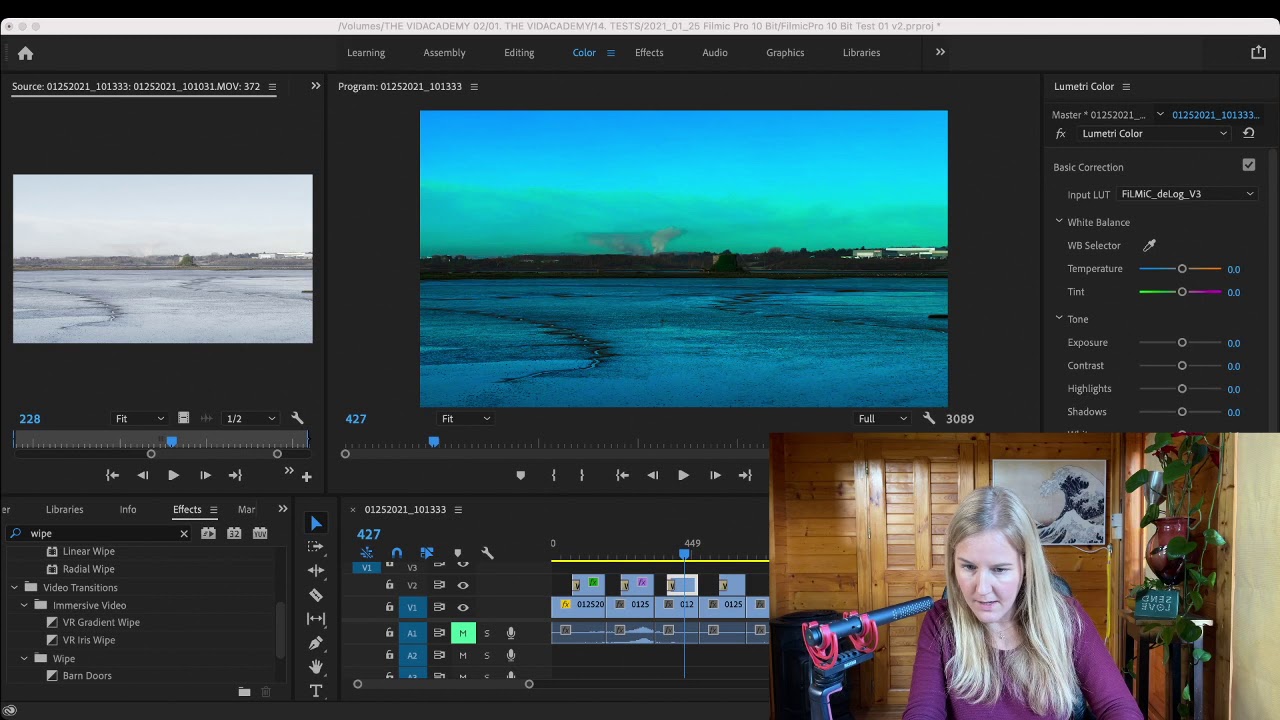Show more workspaces with overflow chevrons

point(940,52)
